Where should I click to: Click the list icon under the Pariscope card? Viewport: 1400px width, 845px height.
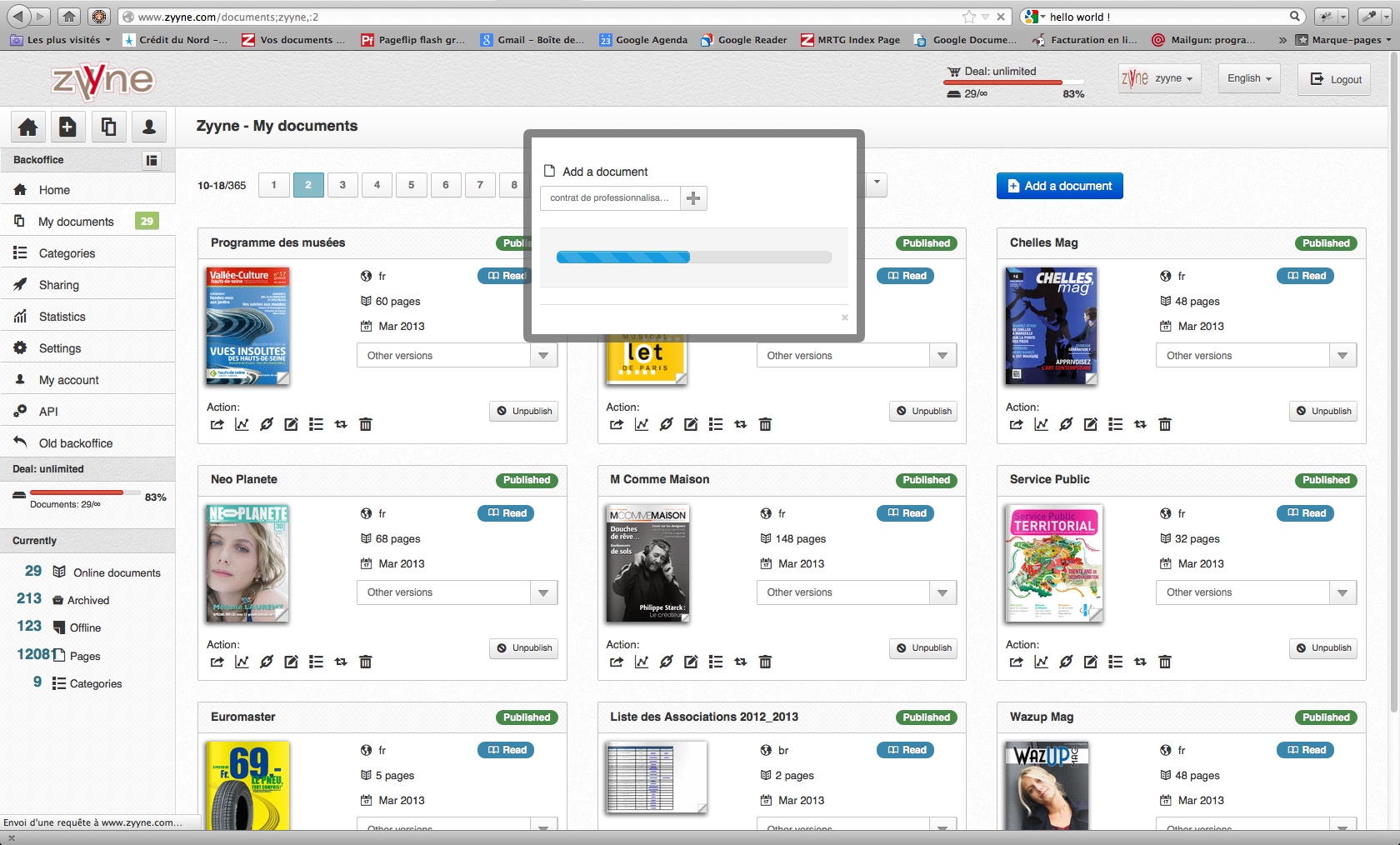(716, 424)
